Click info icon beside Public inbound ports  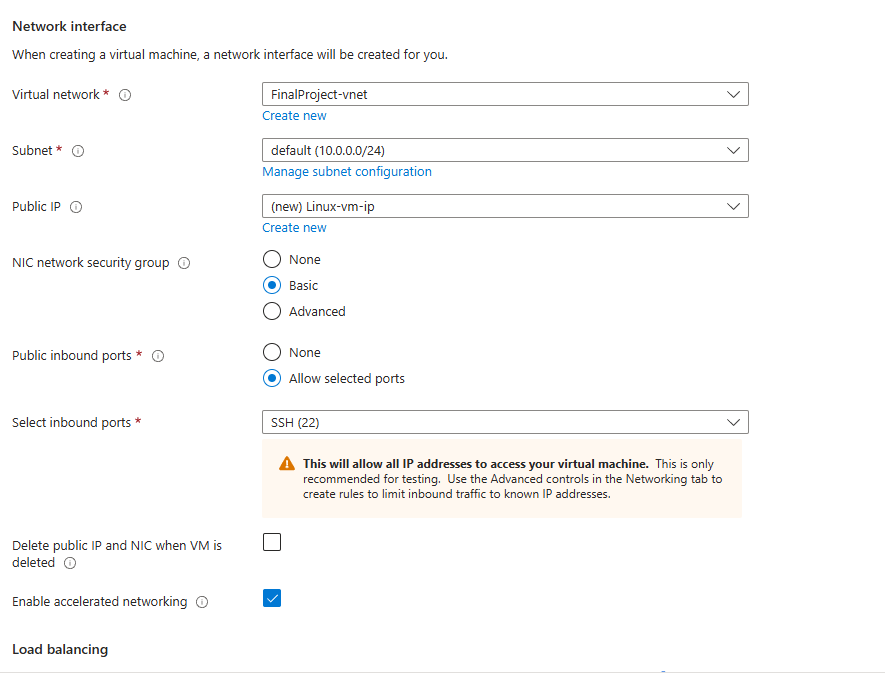pos(158,356)
